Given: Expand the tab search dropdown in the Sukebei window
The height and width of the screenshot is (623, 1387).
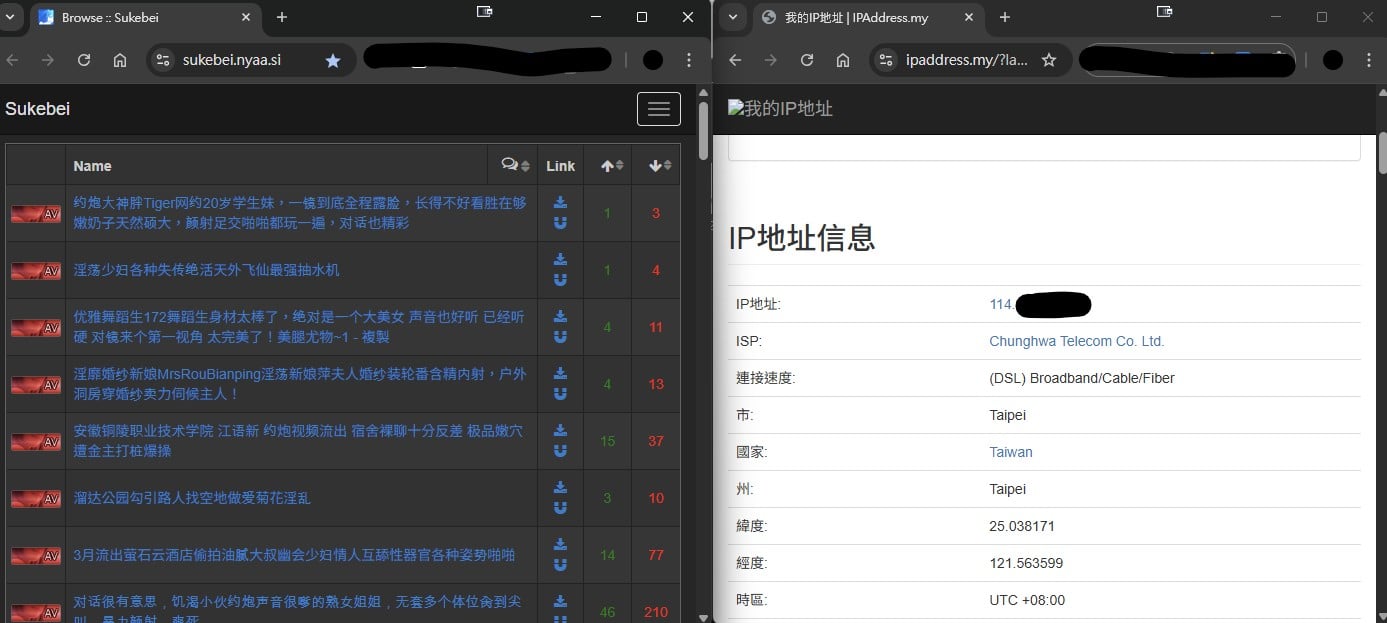Looking at the screenshot, I should pos(9,17).
